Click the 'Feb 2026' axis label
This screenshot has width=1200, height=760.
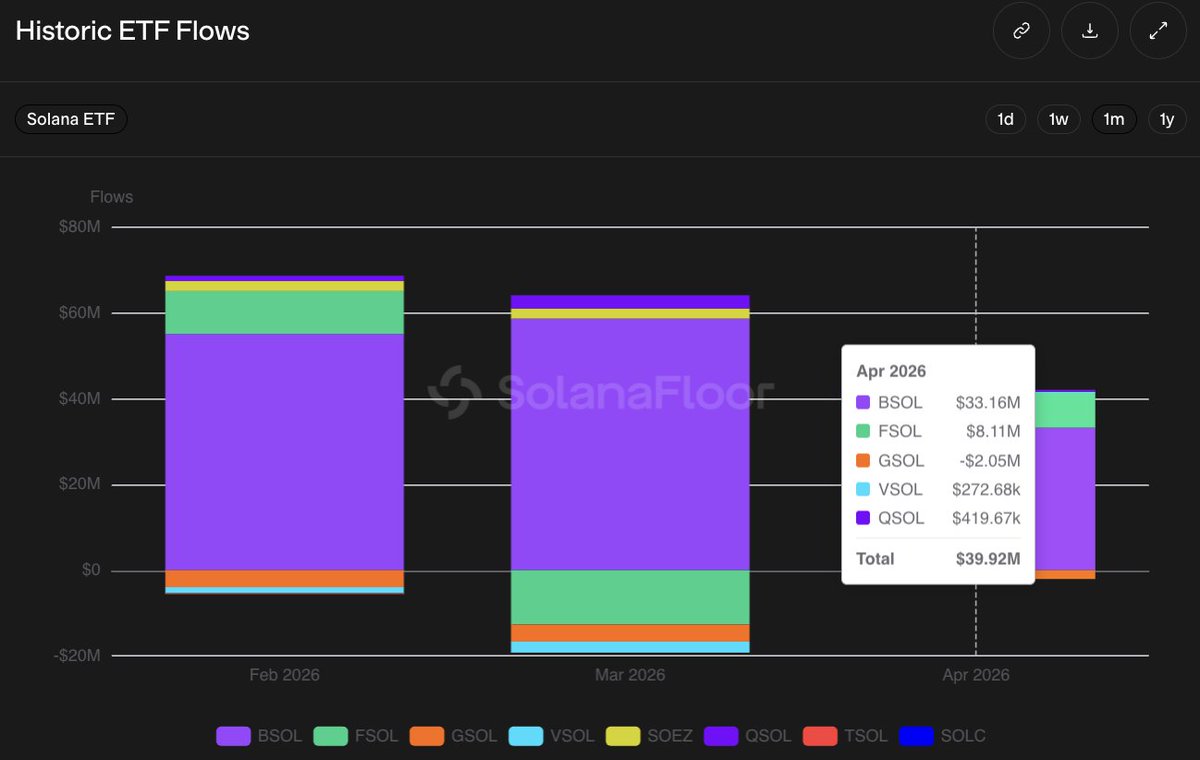[x=284, y=675]
